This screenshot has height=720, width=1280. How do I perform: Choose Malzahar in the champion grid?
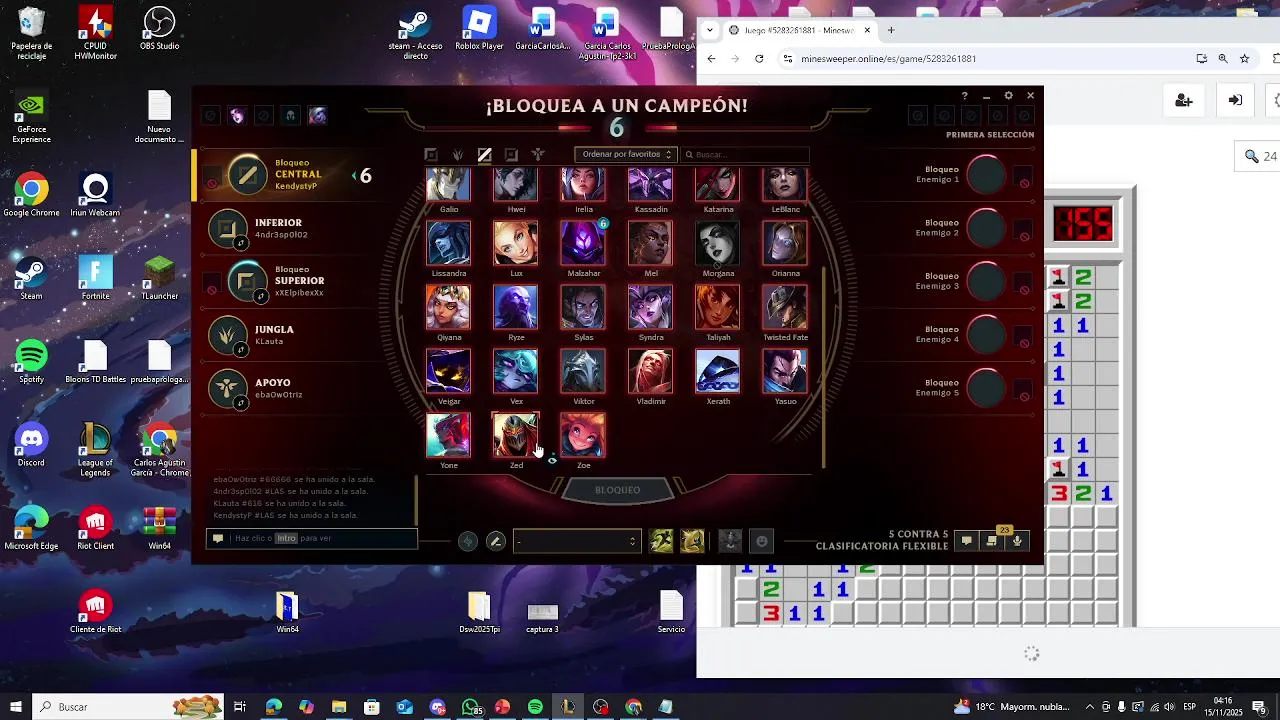pyautogui.click(x=583, y=243)
